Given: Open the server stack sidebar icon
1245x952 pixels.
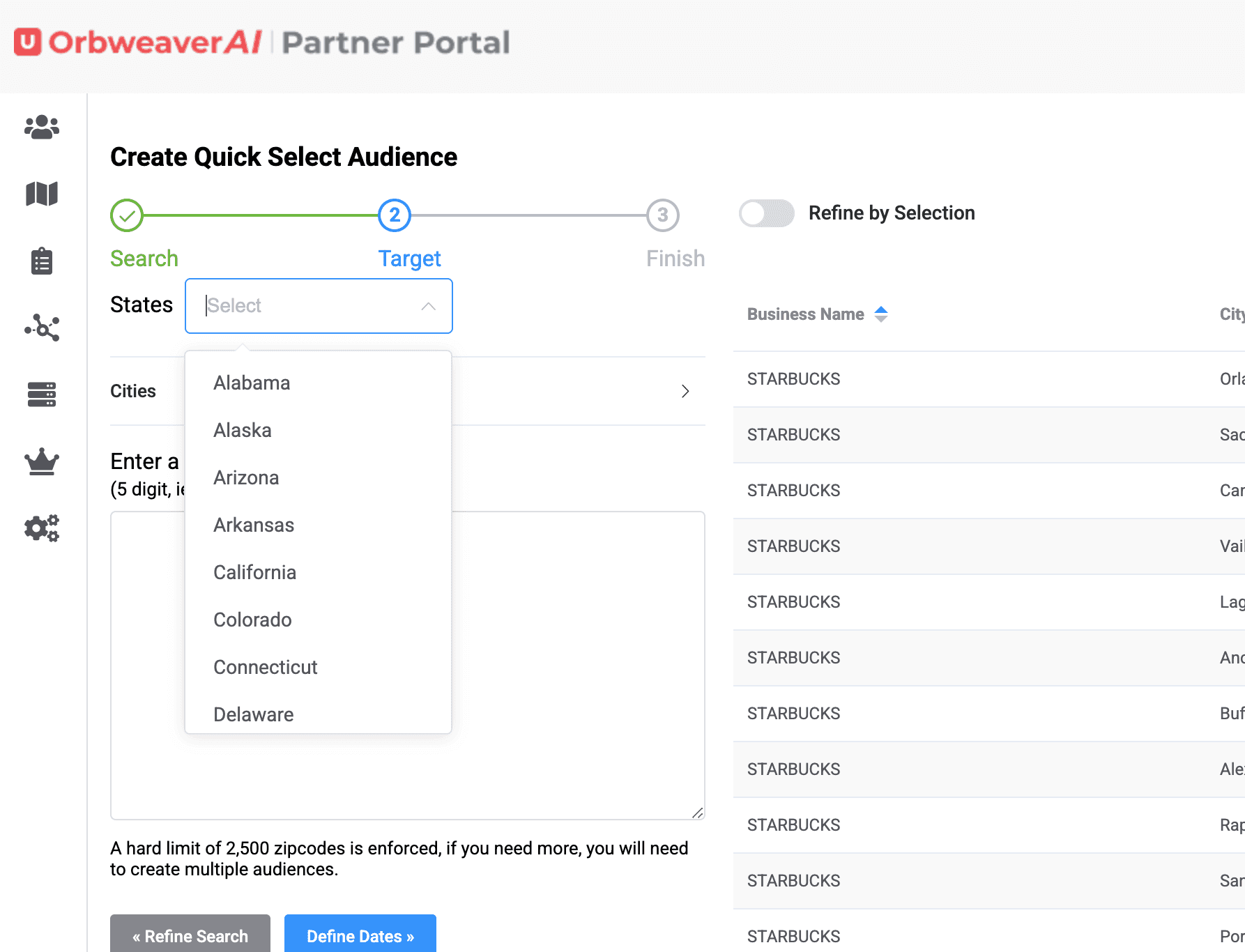Looking at the screenshot, I should pyautogui.click(x=42, y=394).
